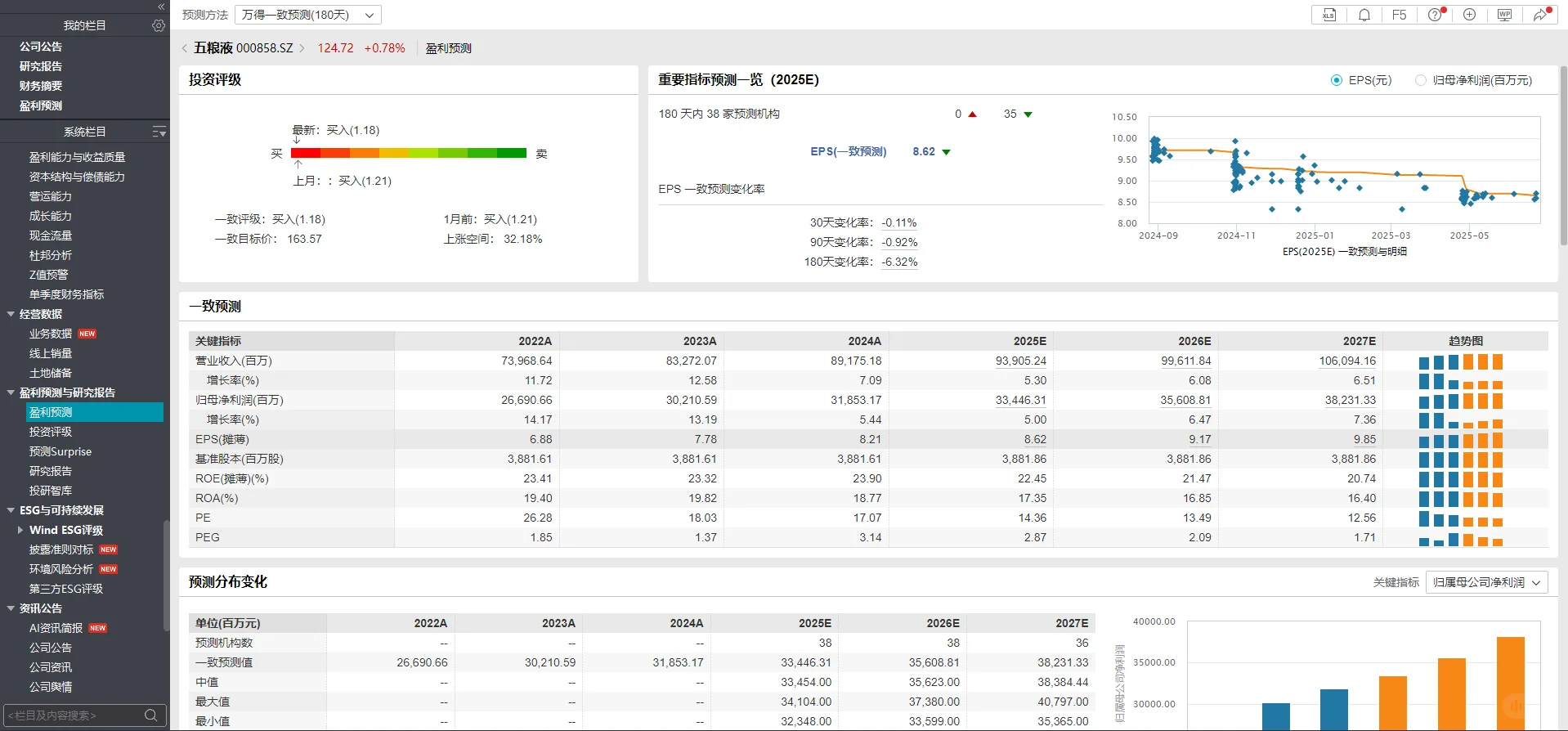This screenshot has width=1568, height=731.
Task: Open 杜邦分析 sidebar item
Action: tap(51, 255)
